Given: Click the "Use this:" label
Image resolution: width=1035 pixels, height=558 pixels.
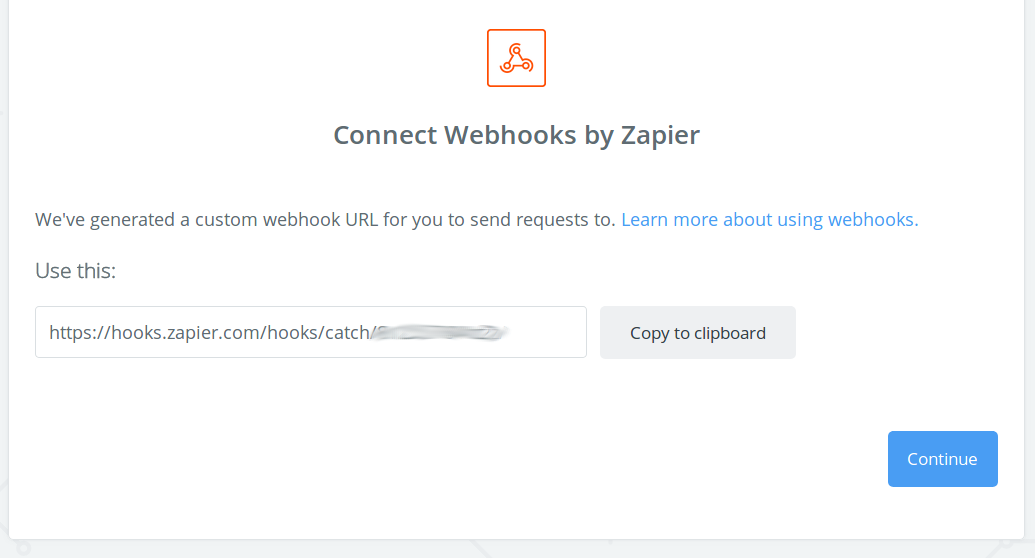Looking at the screenshot, I should coord(75,271).
